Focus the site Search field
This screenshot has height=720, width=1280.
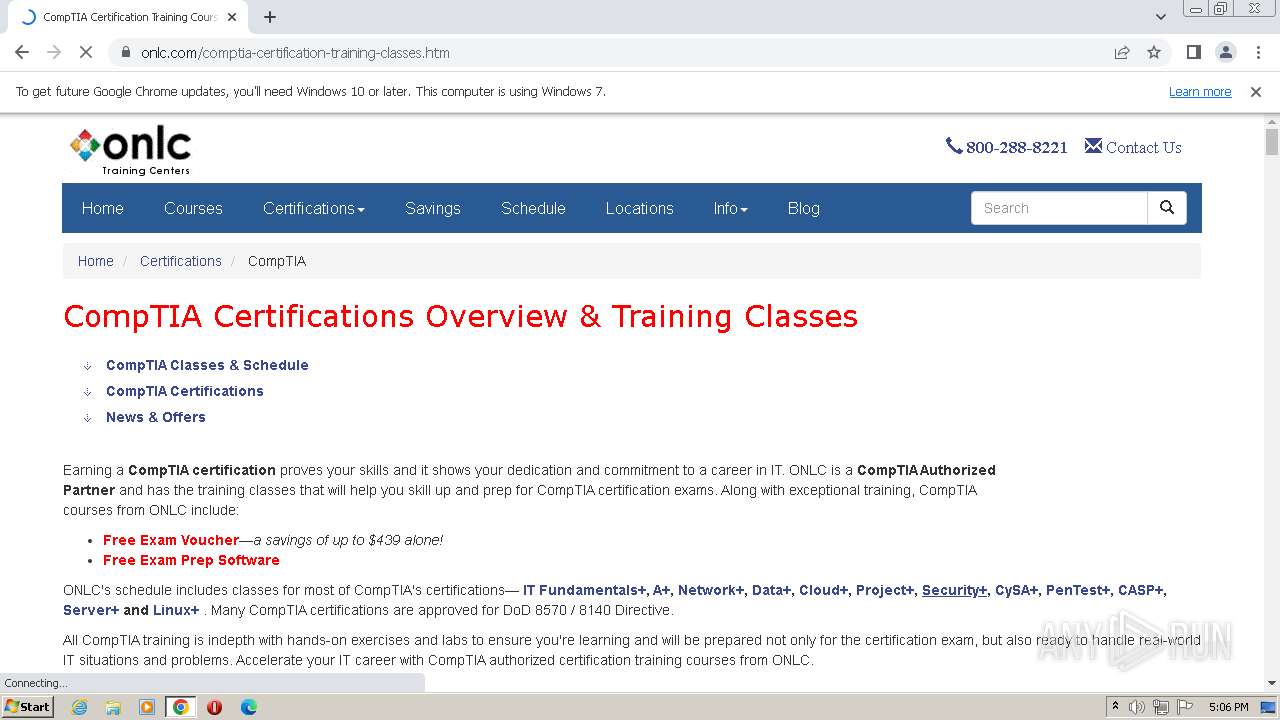click(x=1059, y=208)
